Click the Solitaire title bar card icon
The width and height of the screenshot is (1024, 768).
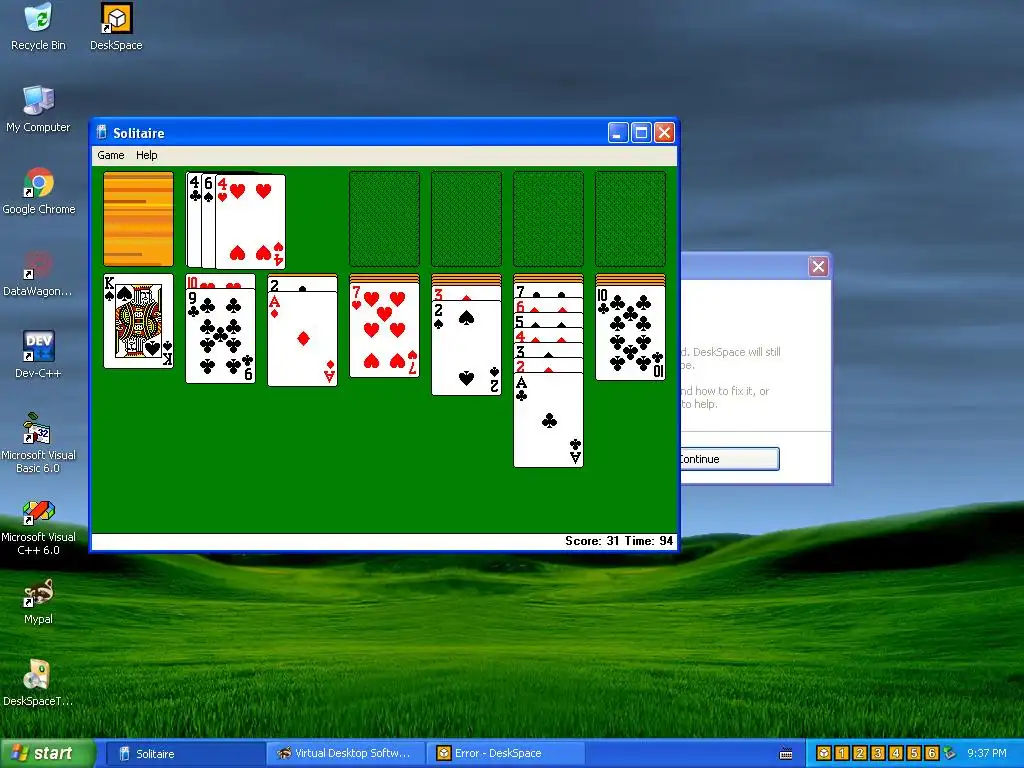click(101, 133)
